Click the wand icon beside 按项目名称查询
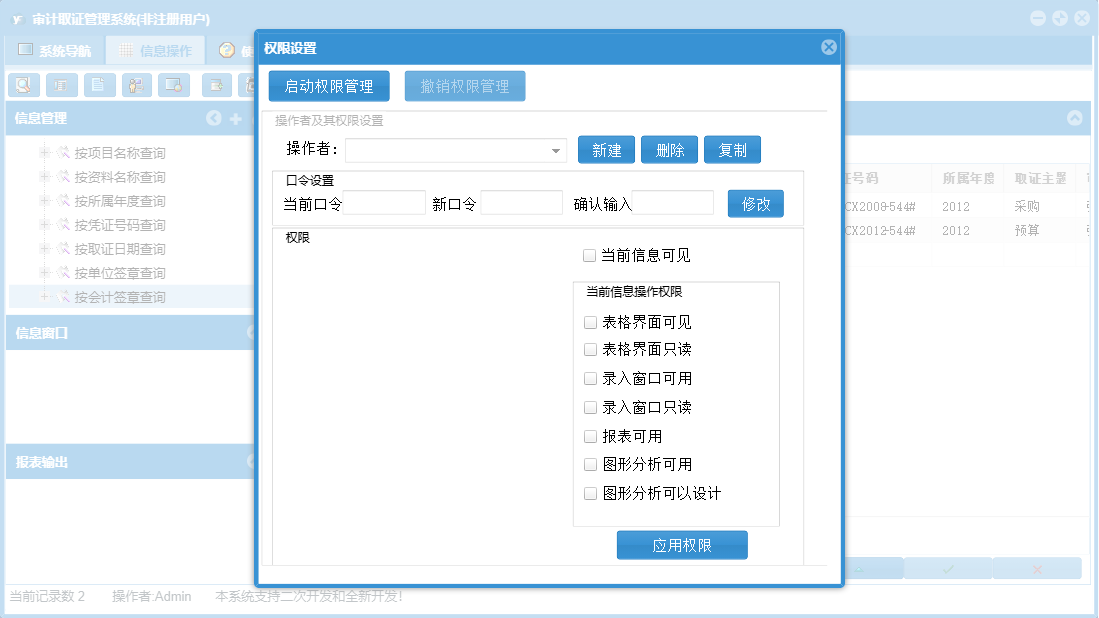This screenshot has height=618, width=1099. [x=63, y=153]
